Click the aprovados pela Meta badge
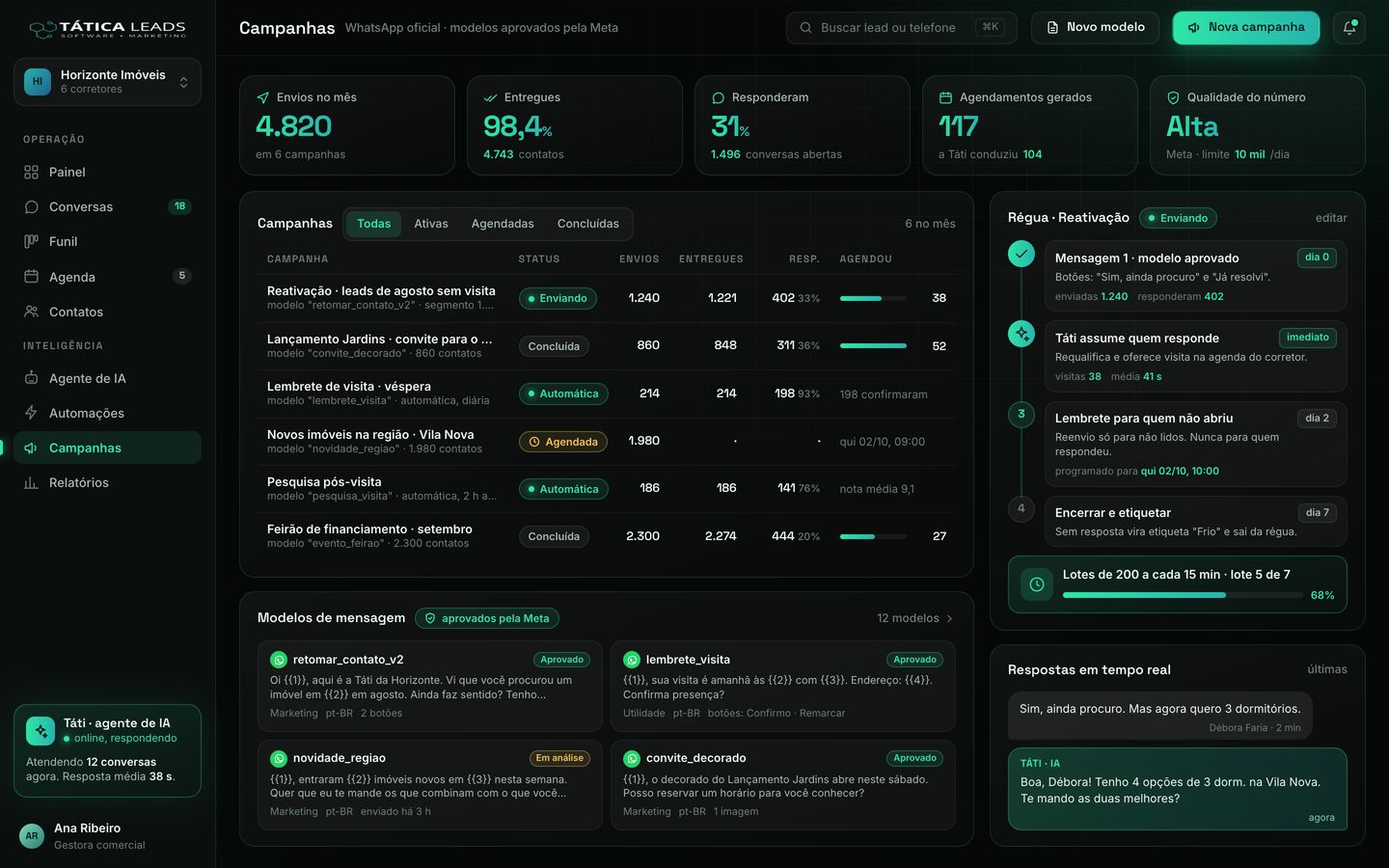Screen dimensions: 1389x868 click(x=487, y=618)
